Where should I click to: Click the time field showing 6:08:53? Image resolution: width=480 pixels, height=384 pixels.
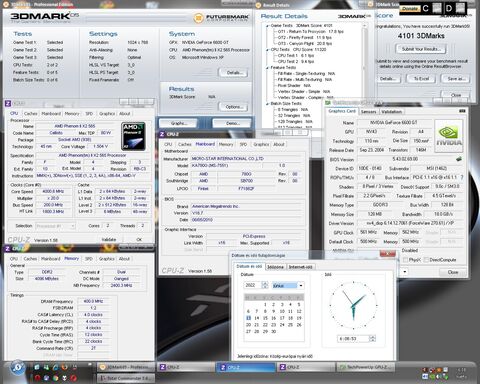tap(353, 339)
